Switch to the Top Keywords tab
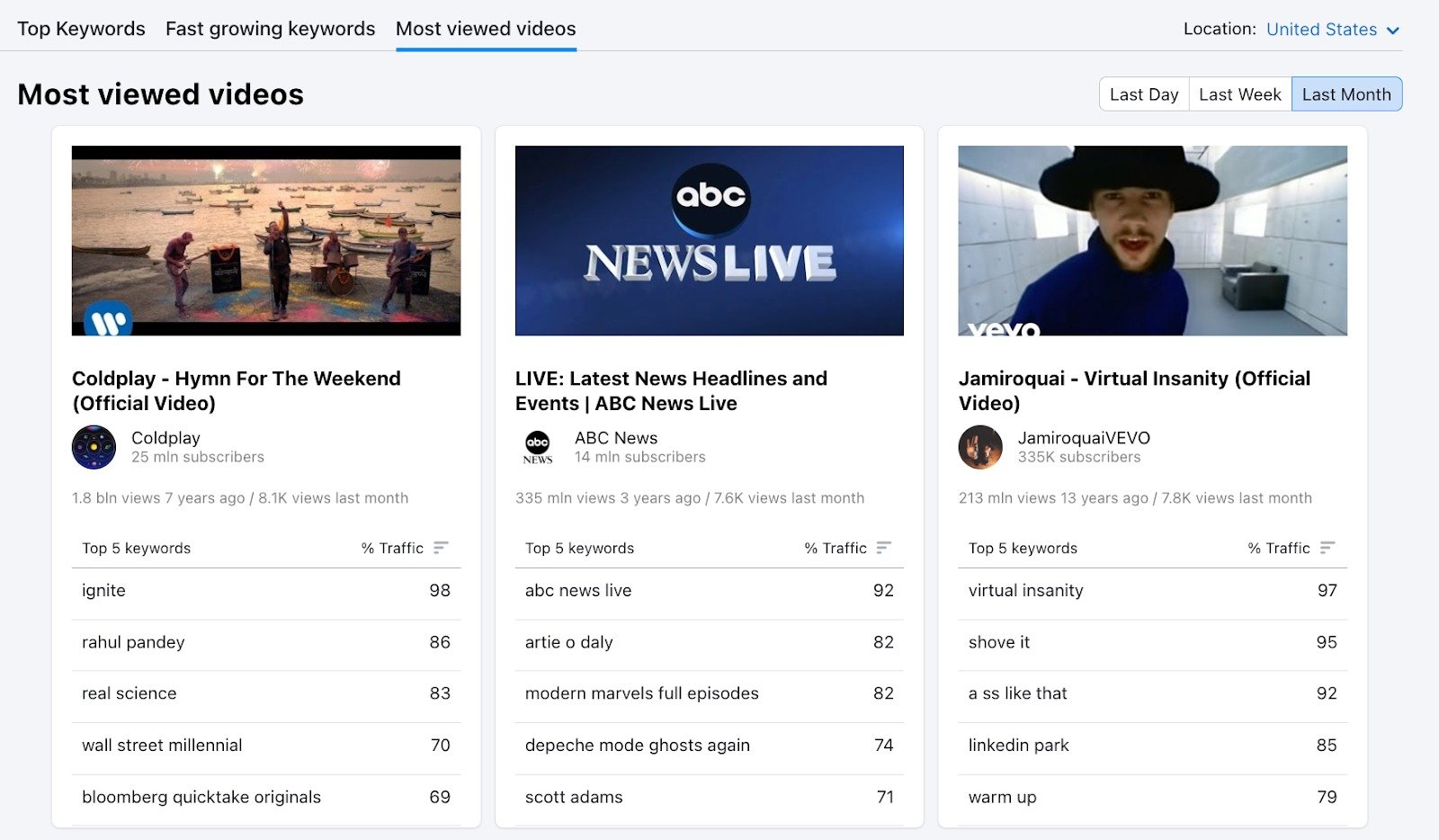 click(81, 29)
